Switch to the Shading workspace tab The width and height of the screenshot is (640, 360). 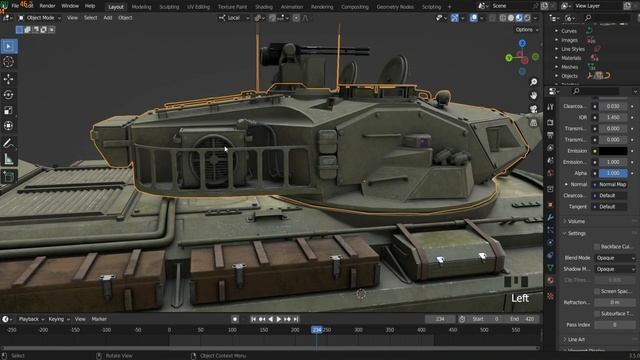pyautogui.click(x=264, y=7)
